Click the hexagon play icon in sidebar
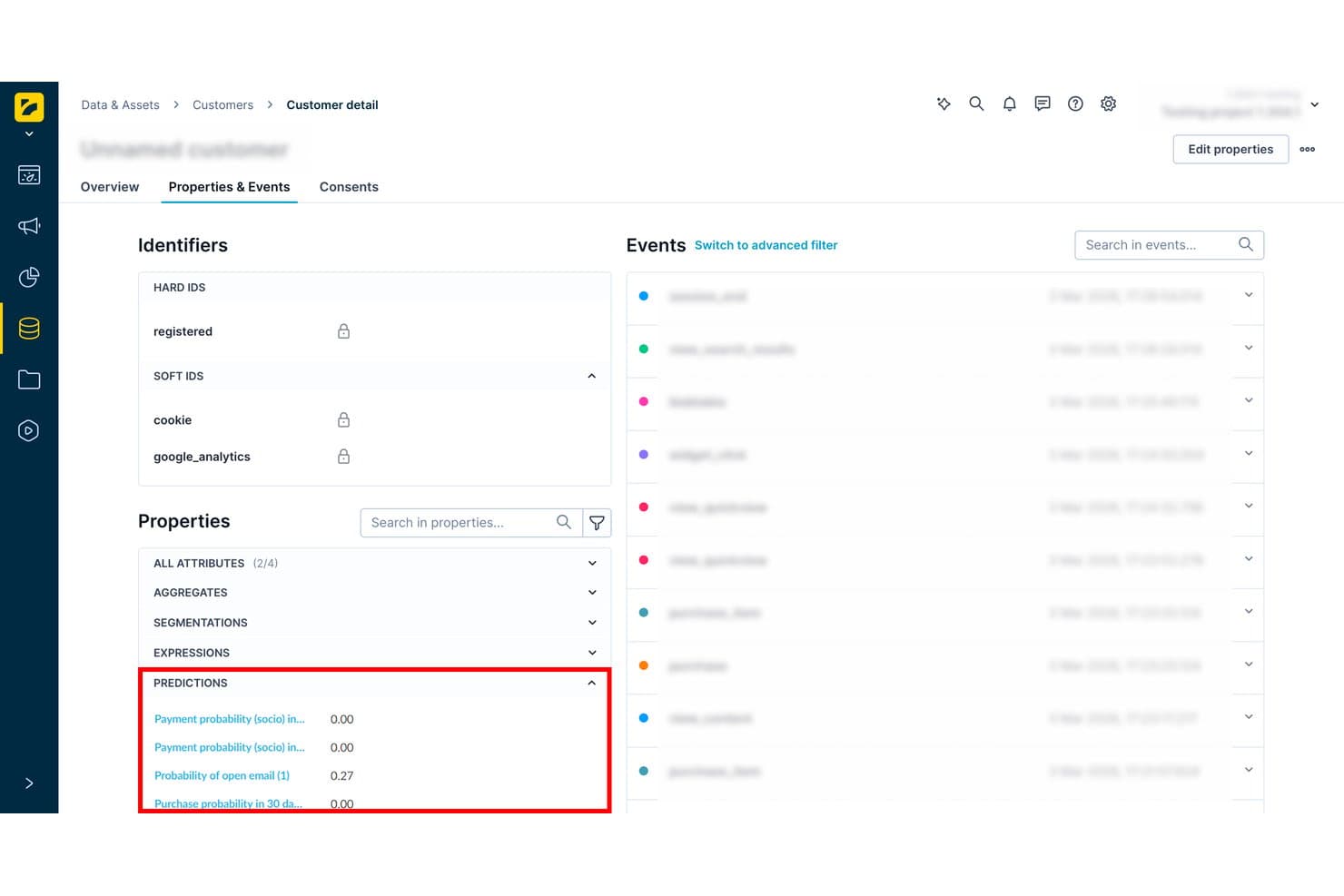This screenshot has height=896, width=1344. [29, 430]
